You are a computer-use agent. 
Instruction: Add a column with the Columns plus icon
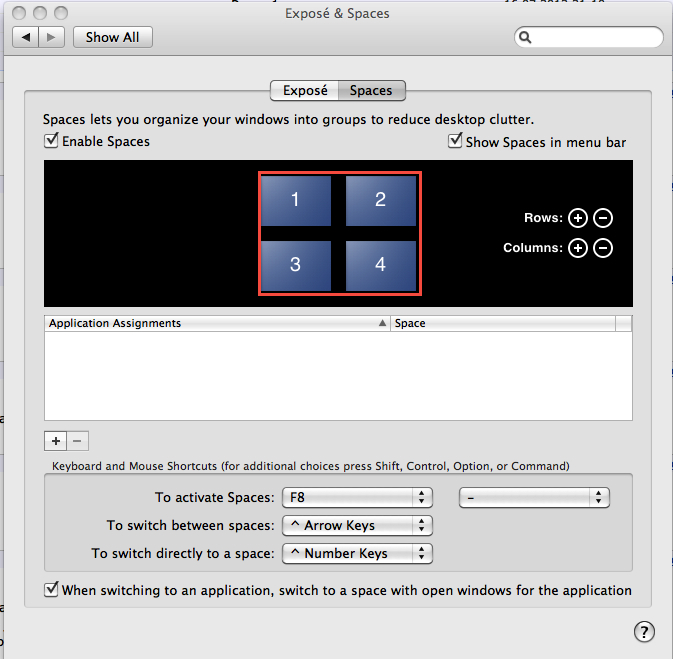click(577, 248)
